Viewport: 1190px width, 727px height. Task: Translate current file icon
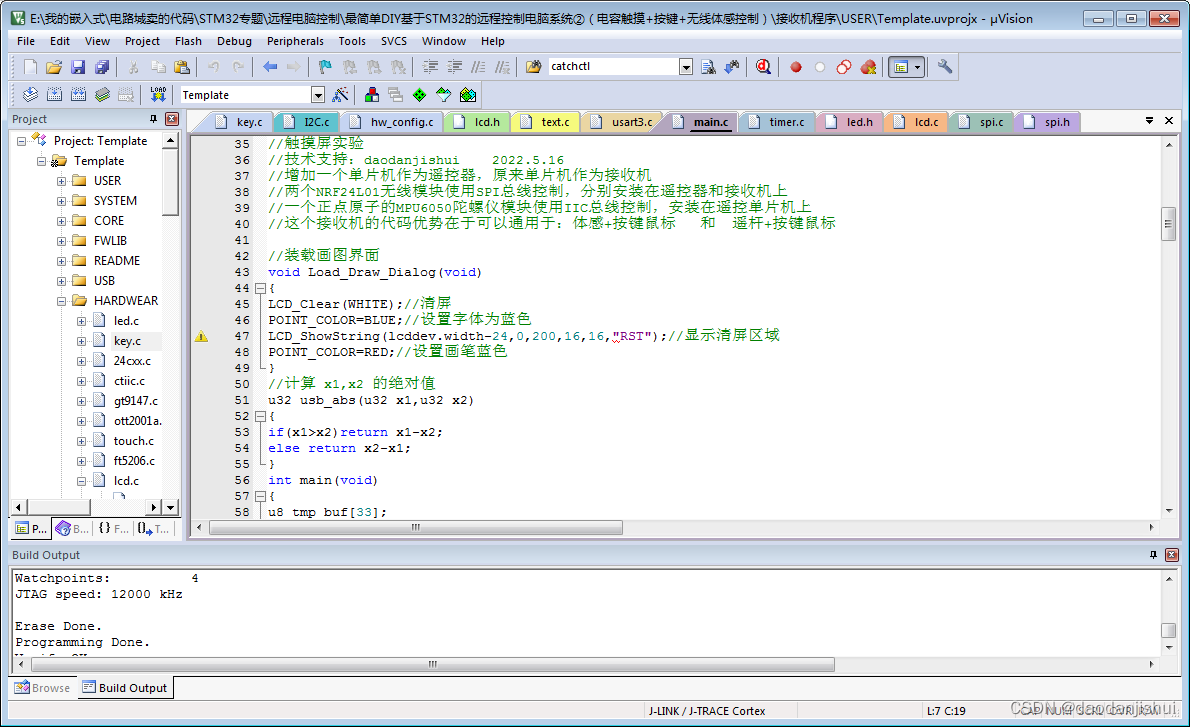click(30, 95)
